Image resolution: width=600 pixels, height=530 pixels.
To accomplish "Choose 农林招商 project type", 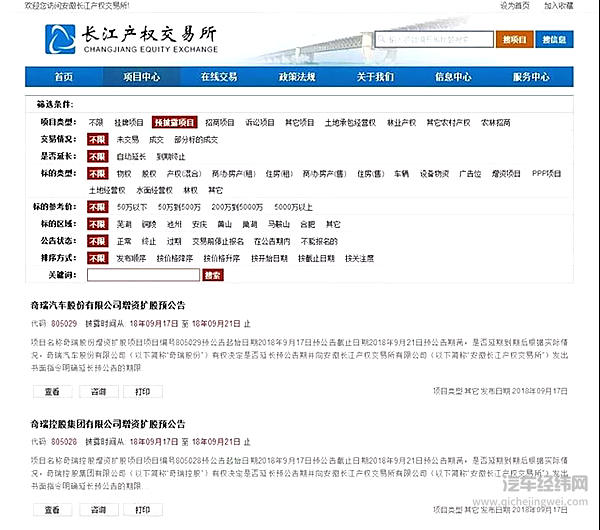I will point(496,122).
